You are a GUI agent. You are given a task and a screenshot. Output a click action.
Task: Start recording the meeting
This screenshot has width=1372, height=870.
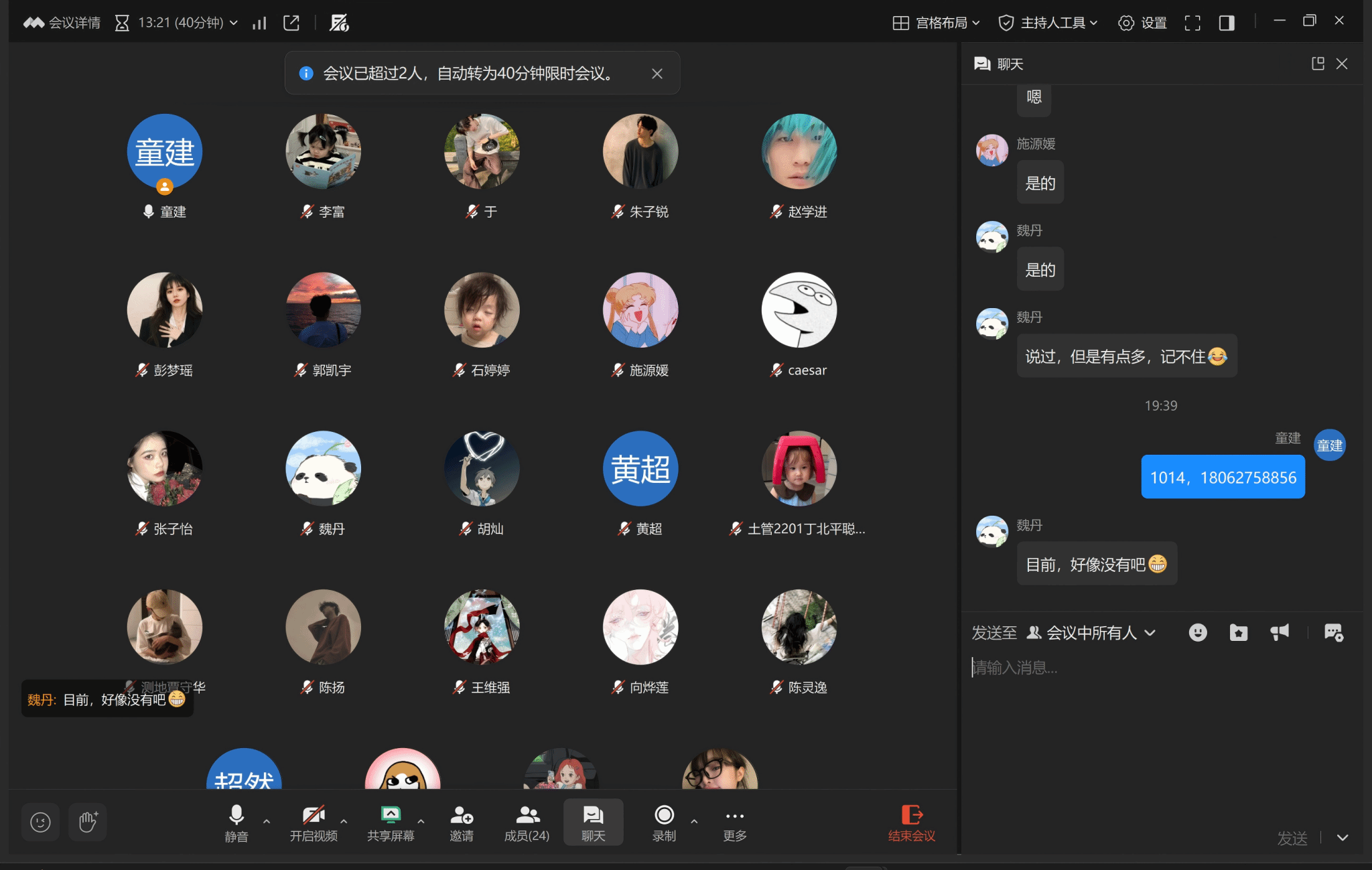664,822
